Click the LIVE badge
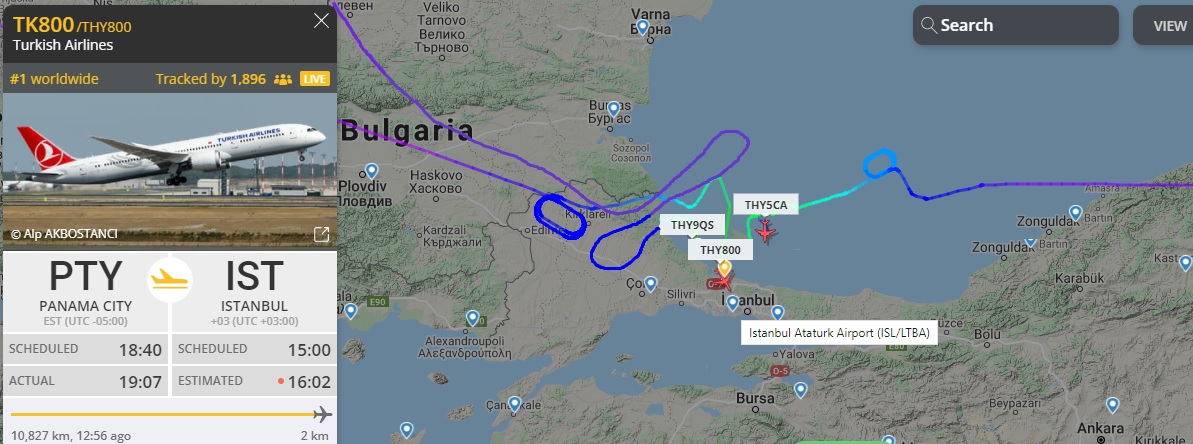The image size is (1193, 444). coord(315,79)
